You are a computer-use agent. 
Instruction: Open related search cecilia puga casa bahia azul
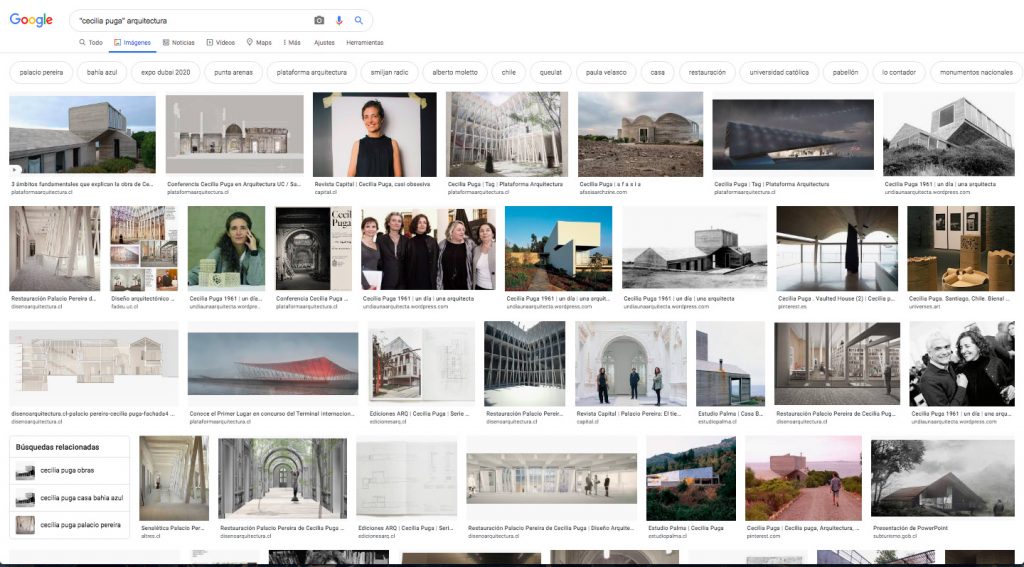coord(80,497)
